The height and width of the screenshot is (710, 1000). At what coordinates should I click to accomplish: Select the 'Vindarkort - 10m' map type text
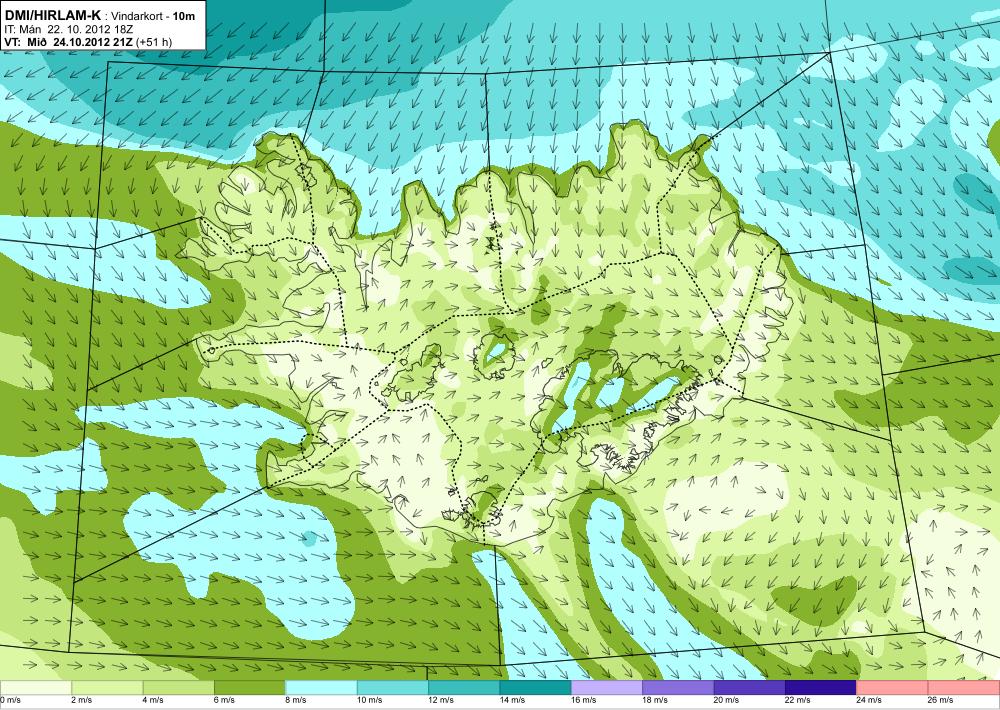point(153,16)
